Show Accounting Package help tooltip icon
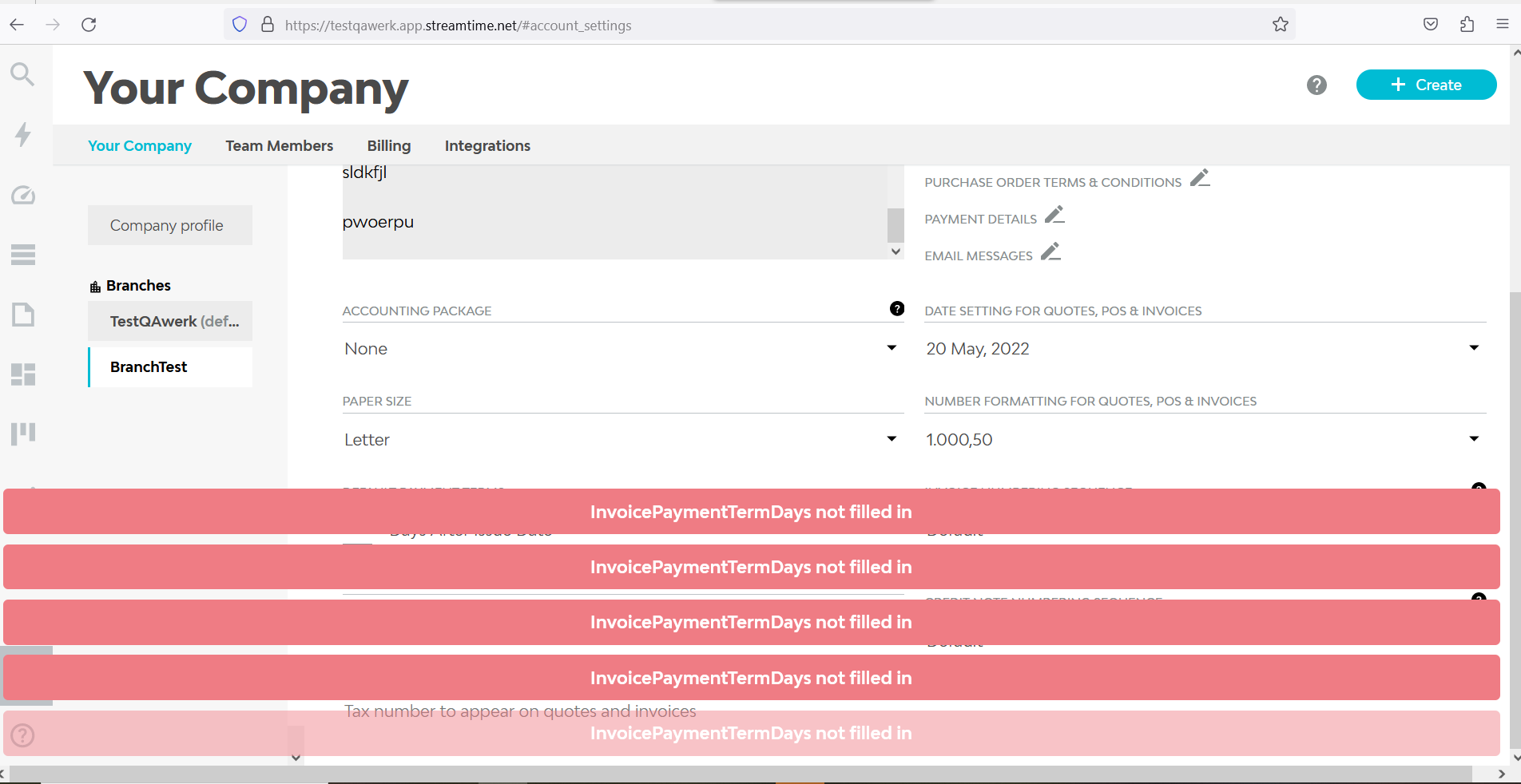Image resolution: width=1521 pixels, height=784 pixels. (897, 309)
